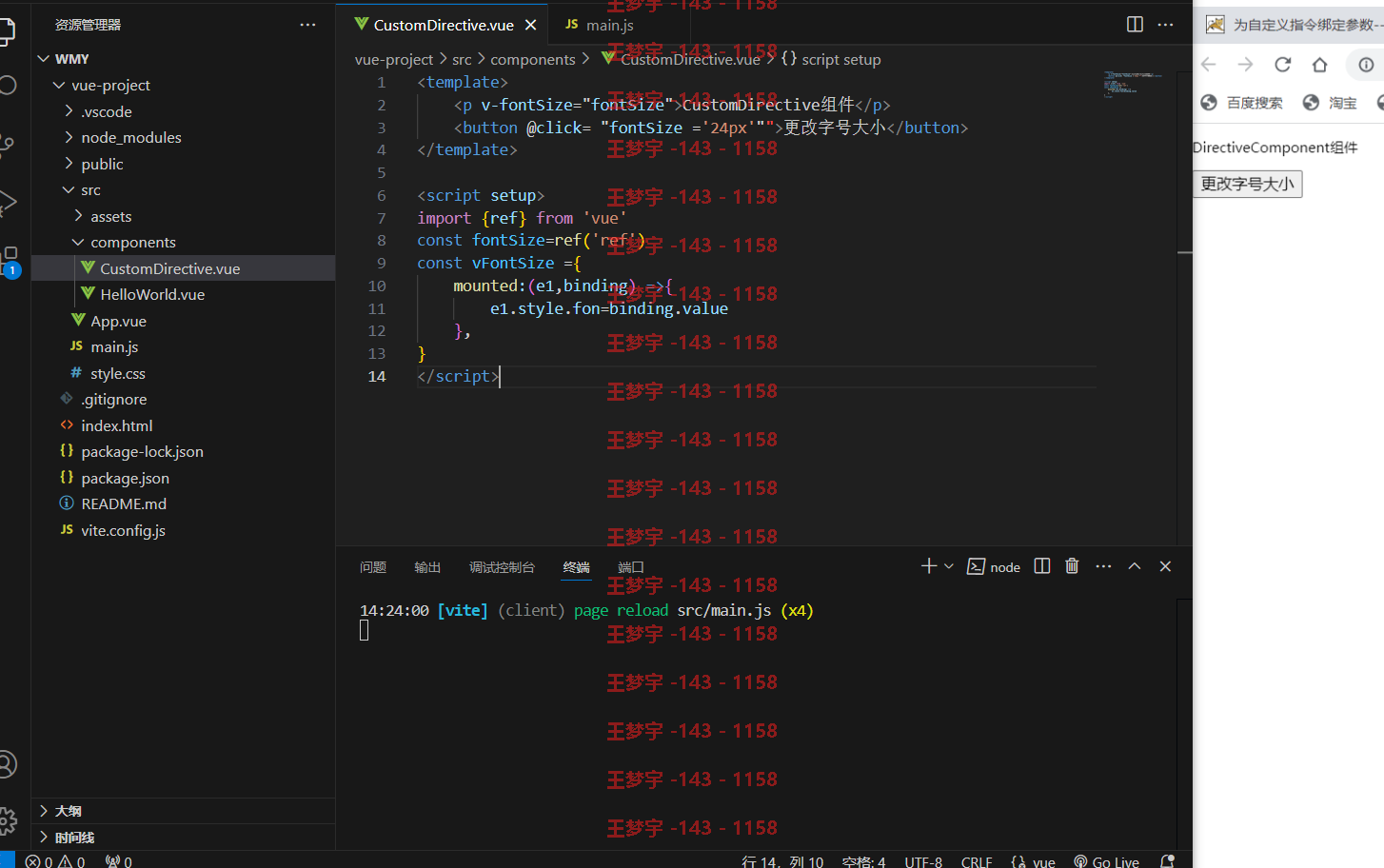Image resolution: width=1384 pixels, height=868 pixels.
Task: Close the terminal panel
Action: pos(1165,566)
